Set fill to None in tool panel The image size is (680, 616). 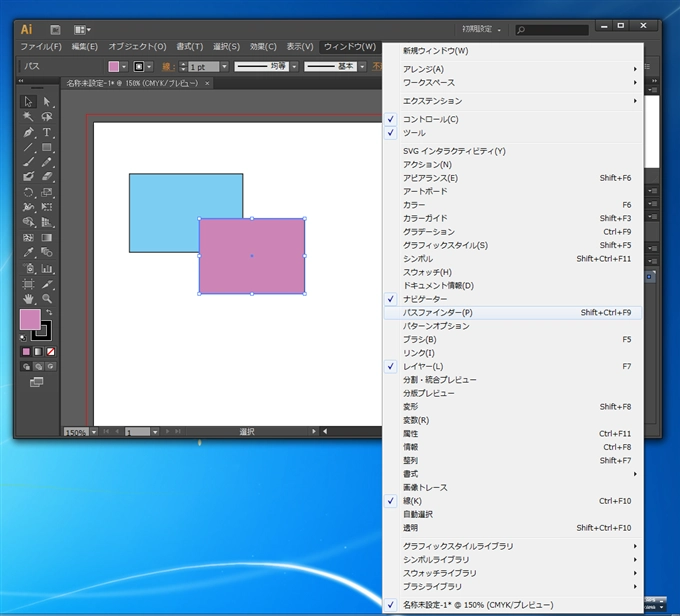coord(51,352)
